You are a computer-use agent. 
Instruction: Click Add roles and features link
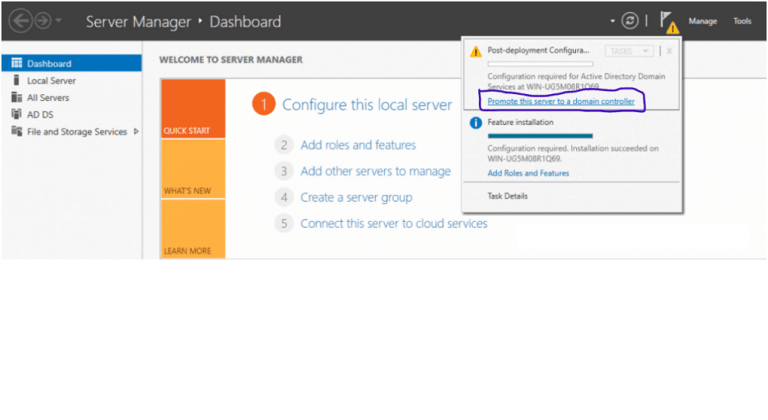coord(358,145)
